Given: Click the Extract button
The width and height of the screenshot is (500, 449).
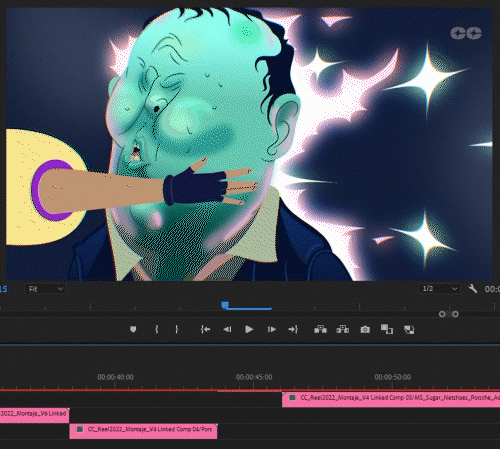Looking at the screenshot, I should click(342, 329).
